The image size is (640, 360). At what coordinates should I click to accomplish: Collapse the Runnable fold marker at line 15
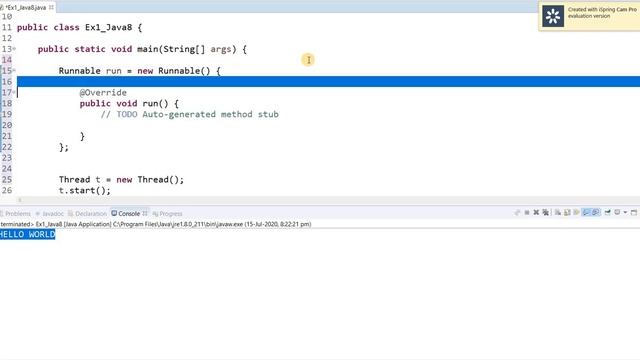click(x=14, y=70)
